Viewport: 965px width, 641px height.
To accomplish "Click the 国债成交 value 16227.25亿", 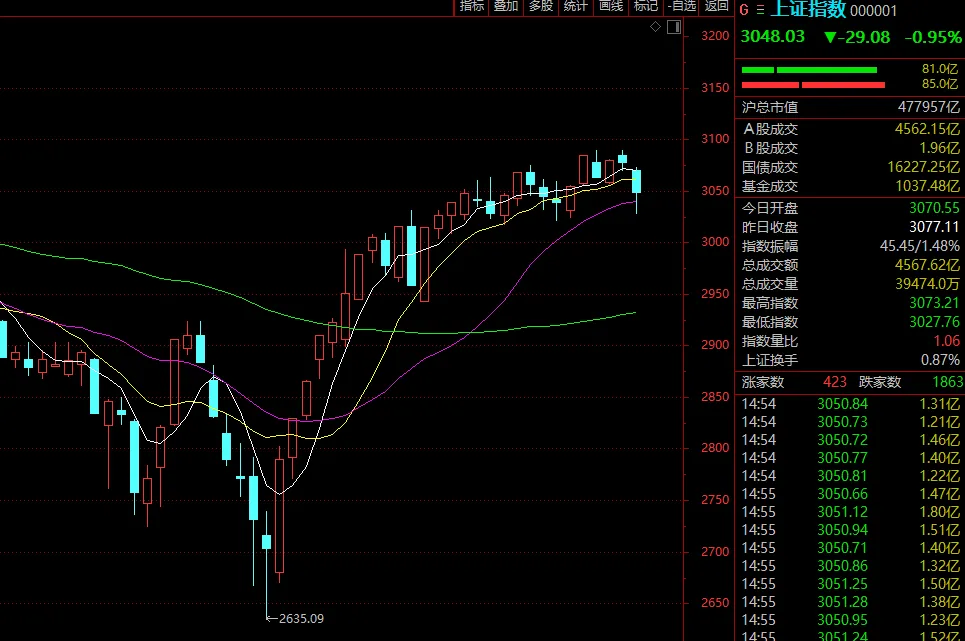I will pos(923,167).
